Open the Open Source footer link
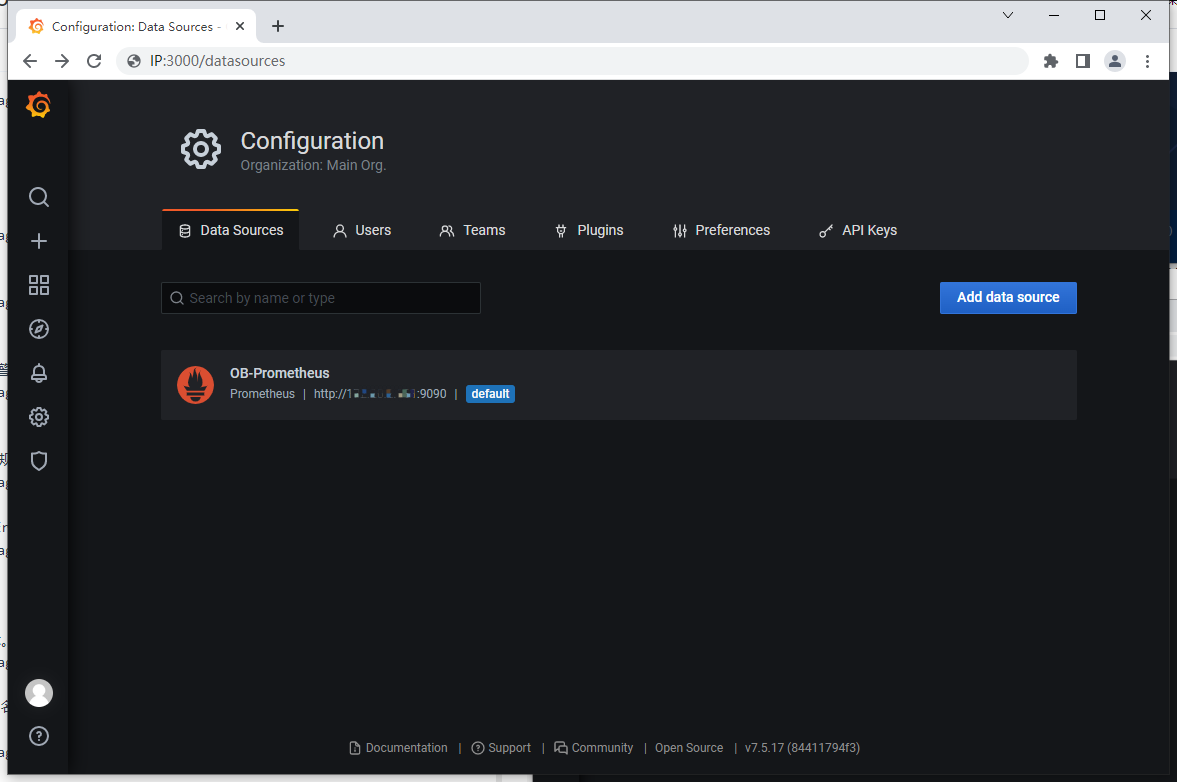1177x782 pixels. click(x=689, y=748)
